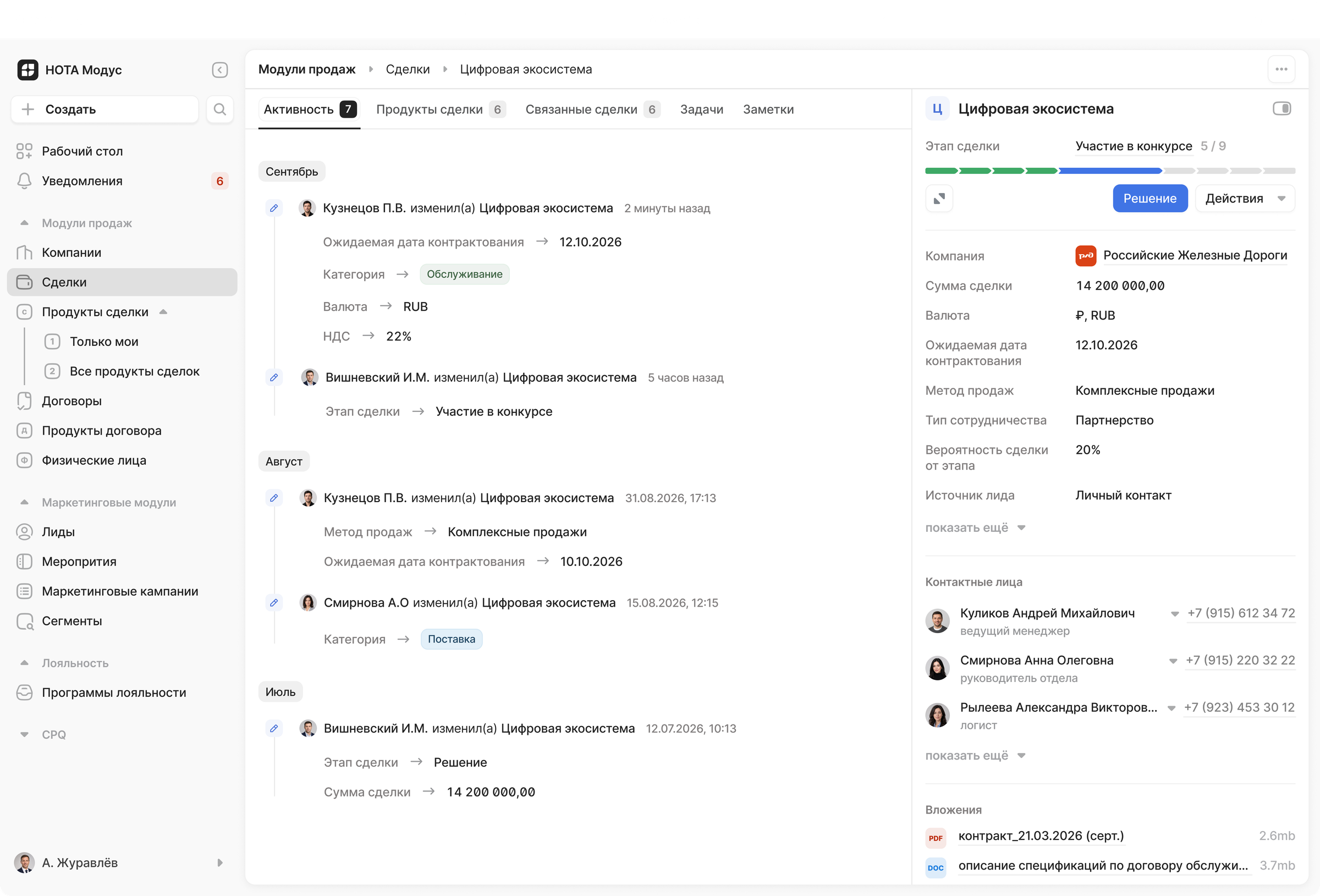1320x896 pixels.
Task: Collapse the Маркетинговые модули section
Action: 24,502
